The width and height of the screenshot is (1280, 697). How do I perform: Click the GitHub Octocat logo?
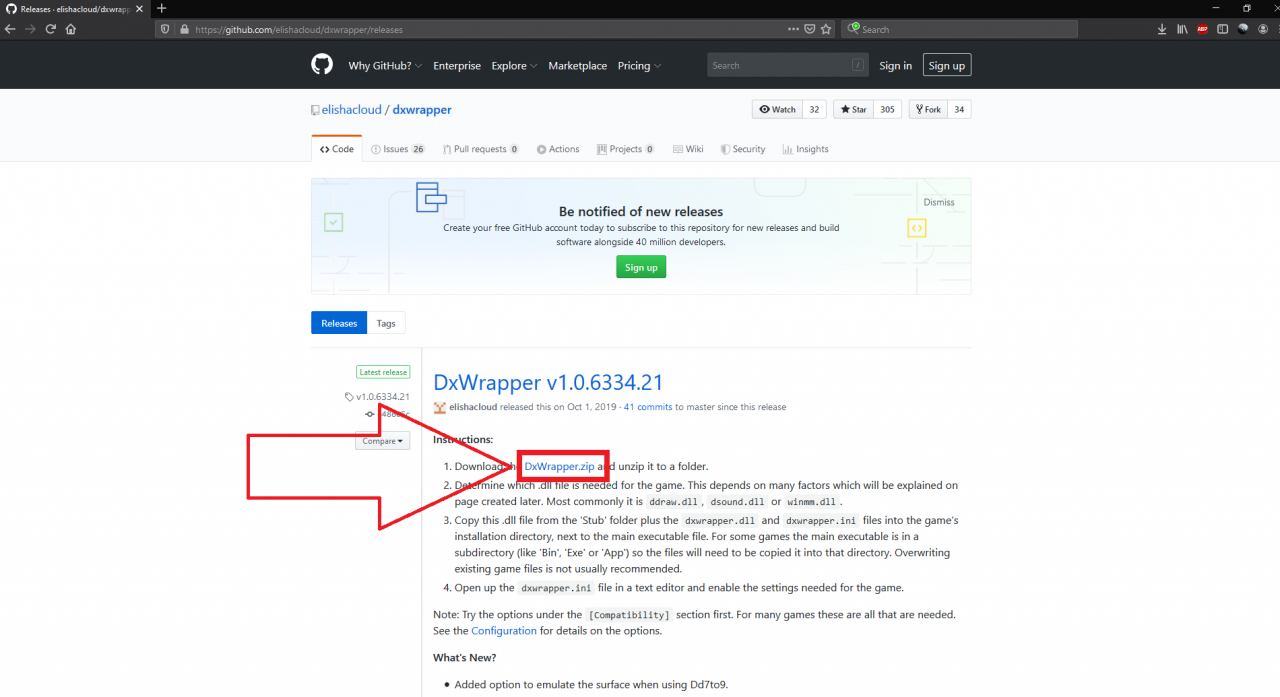point(321,66)
